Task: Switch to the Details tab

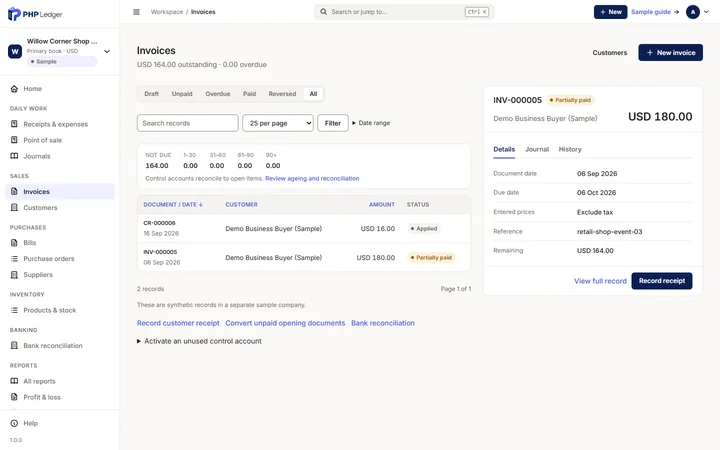Action: (x=504, y=149)
